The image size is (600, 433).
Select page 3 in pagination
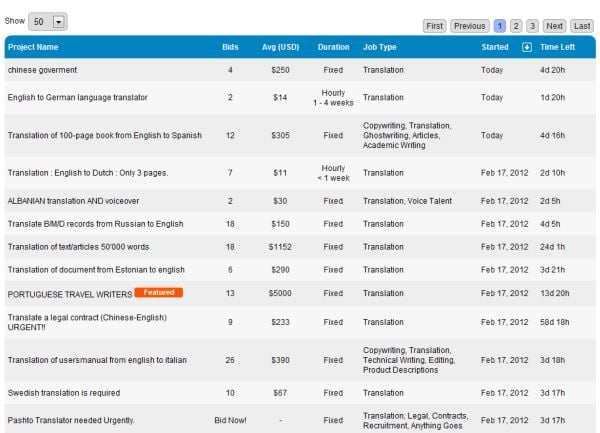[x=532, y=26]
